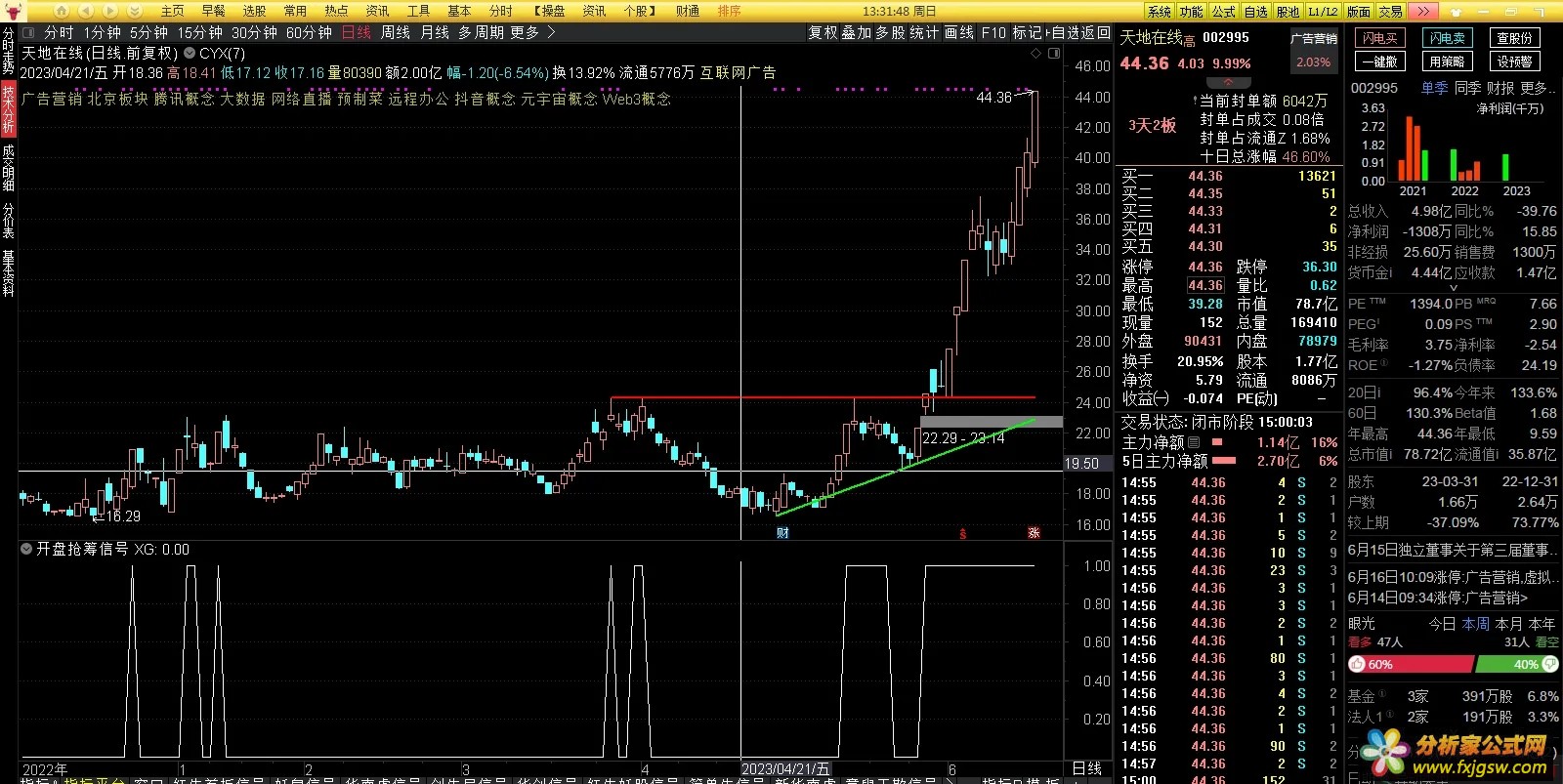The width and height of the screenshot is (1563, 784).
Task: Open the 排序 menu
Action: (x=729, y=11)
